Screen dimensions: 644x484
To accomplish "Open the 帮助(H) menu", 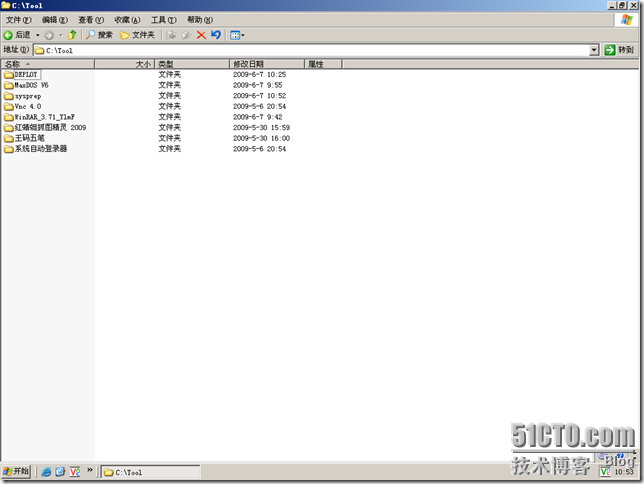I will click(x=200, y=20).
